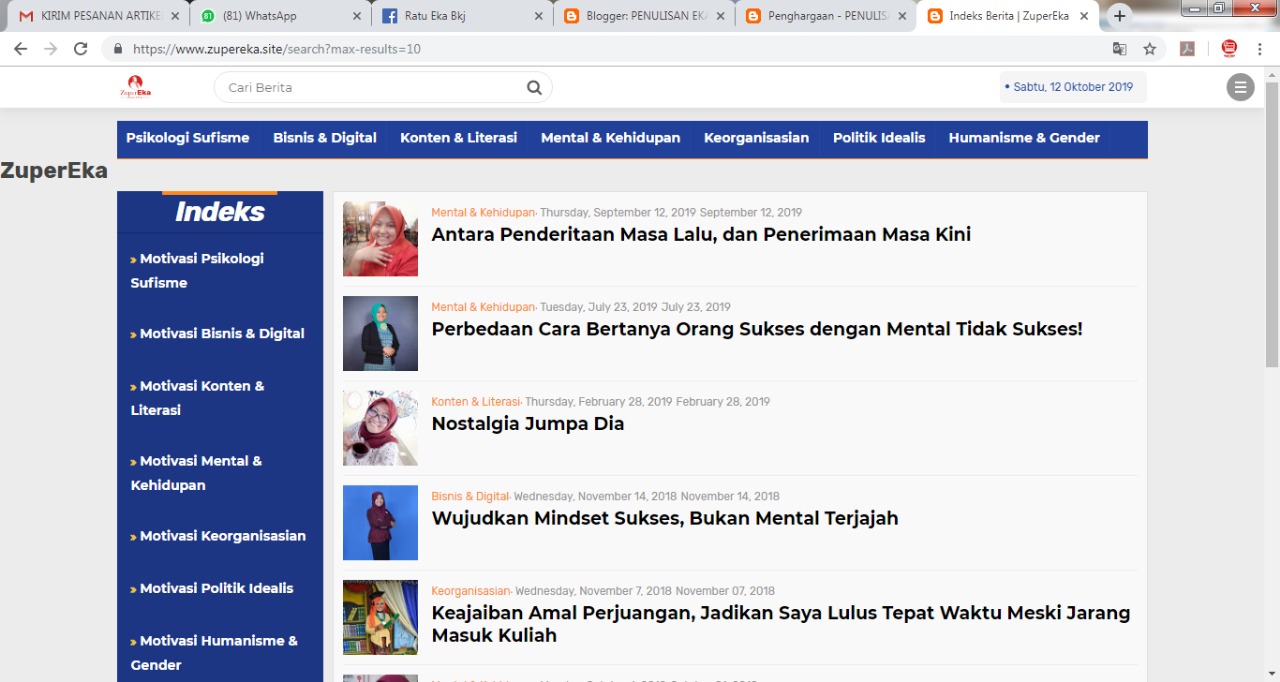Open Keajaiban Amal Perjuangan article headline
1280x682 pixels.
[x=781, y=624]
